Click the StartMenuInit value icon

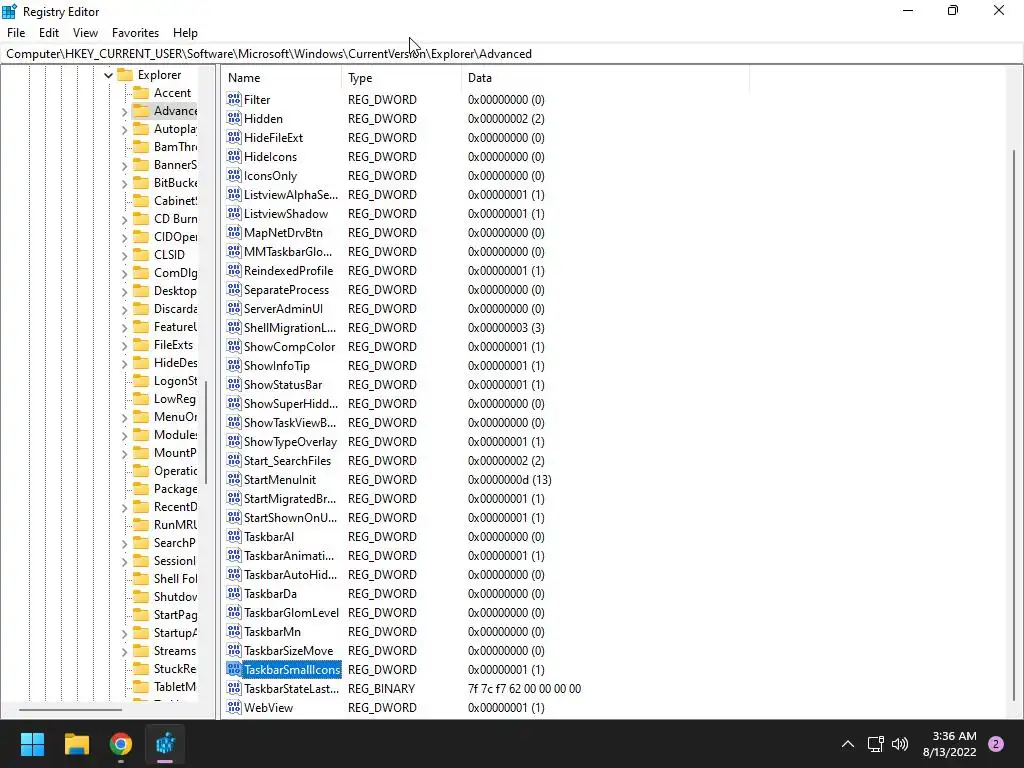point(234,479)
